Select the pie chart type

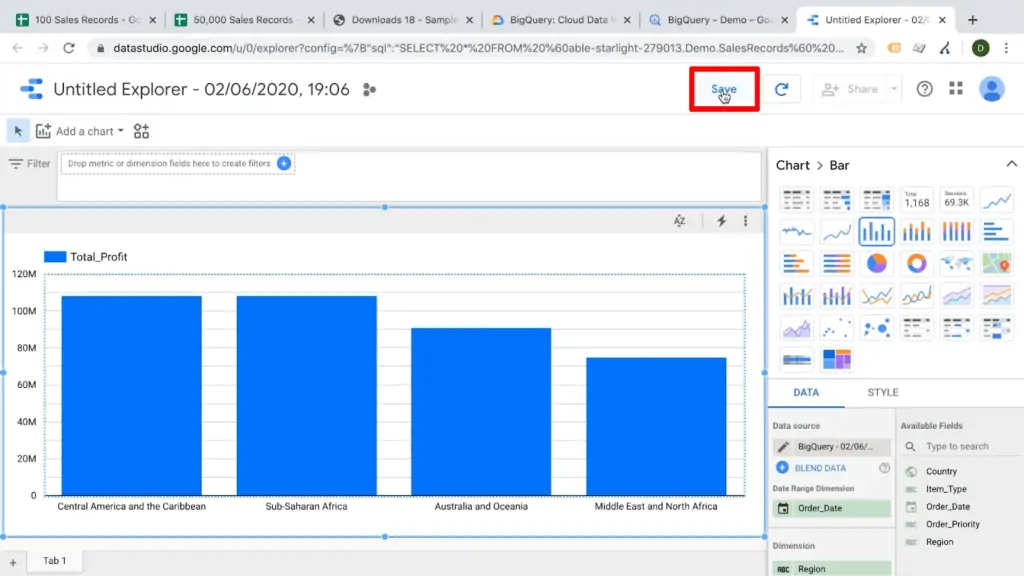coord(877,263)
